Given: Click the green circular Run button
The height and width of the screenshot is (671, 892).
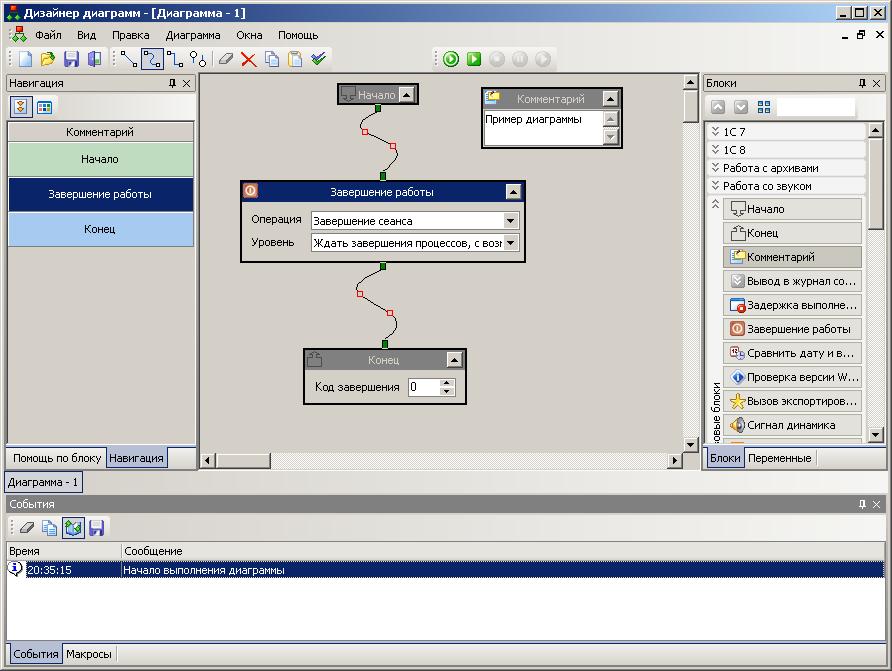Looking at the screenshot, I should (451, 59).
